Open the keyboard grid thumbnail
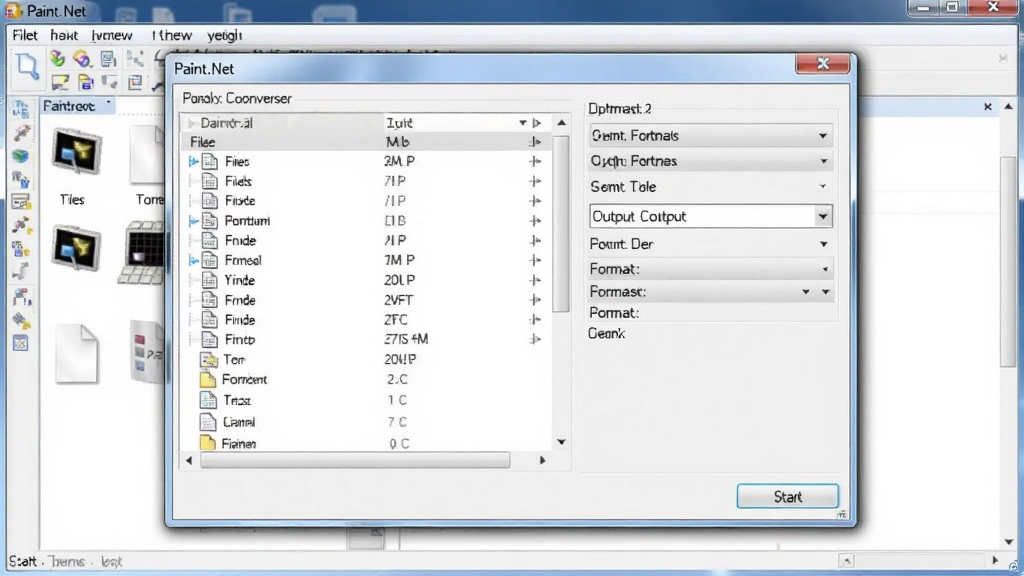Screen dimensions: 1024x576 [x=140, y=253]
